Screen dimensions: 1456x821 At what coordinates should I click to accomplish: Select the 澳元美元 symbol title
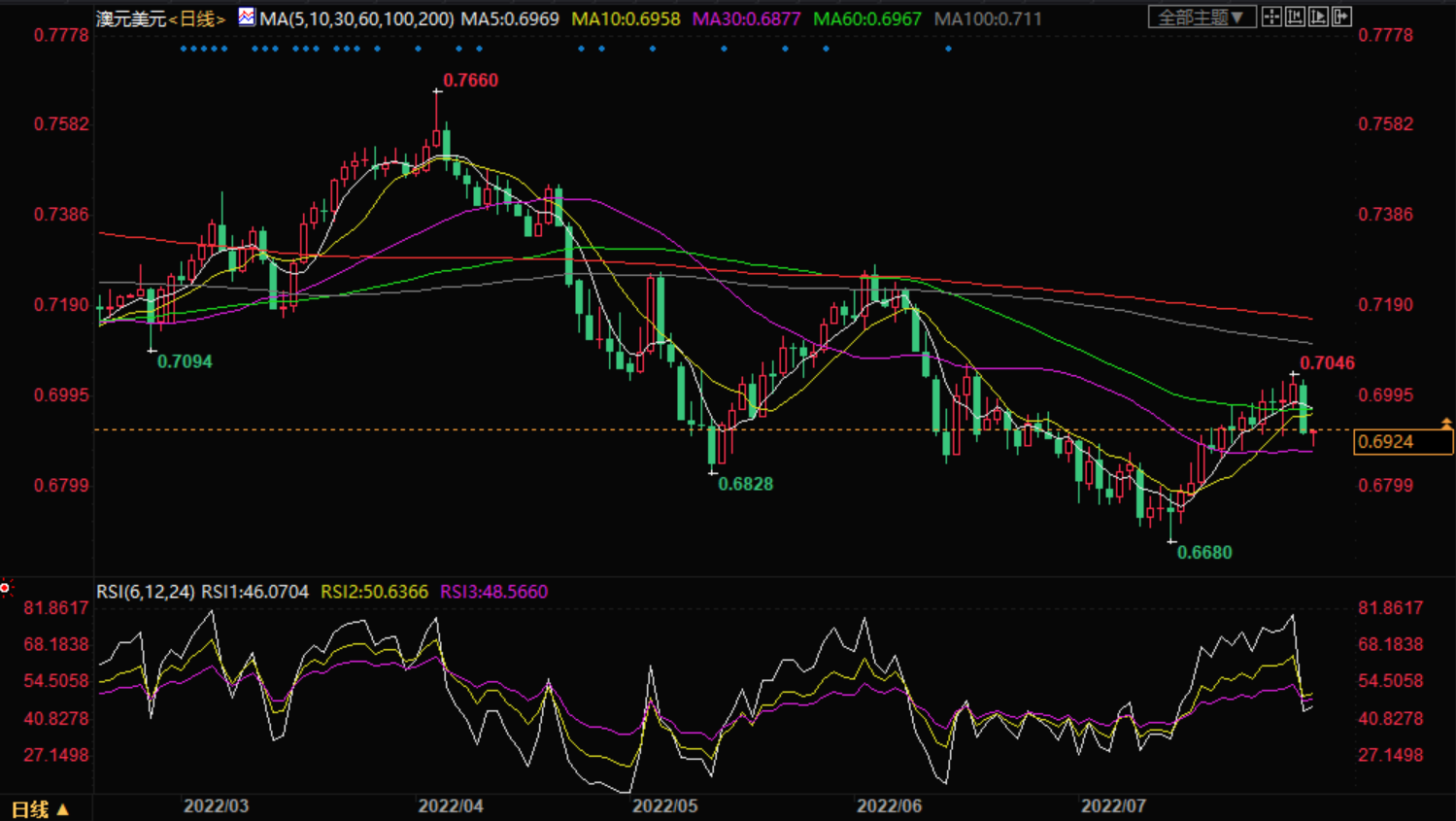tap(131, 18)
